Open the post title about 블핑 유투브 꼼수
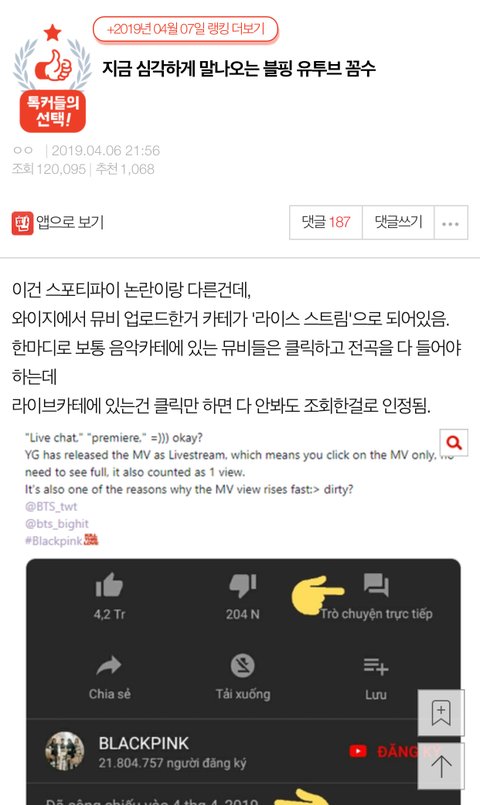The height and width of the screenshot is (805, 480). click(239, 68)
